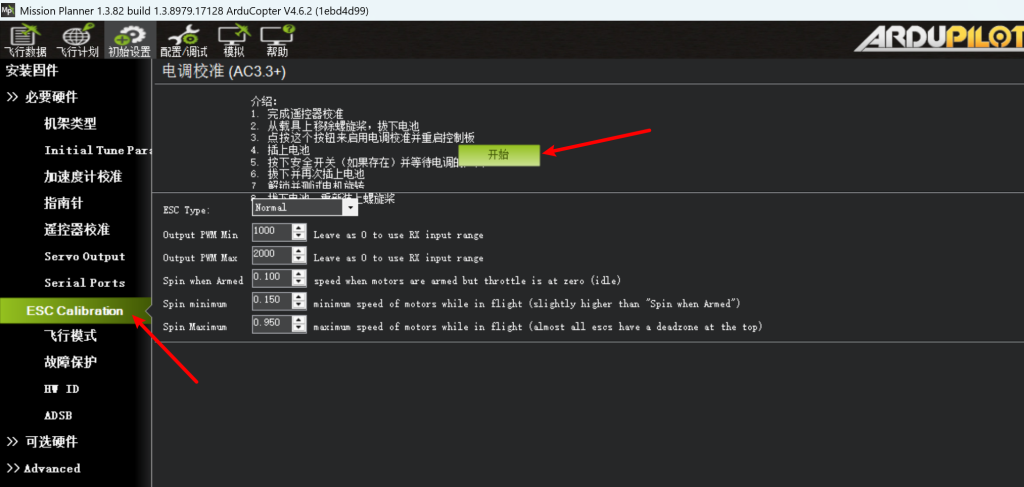Click the minimum speed in flight description
The height and width of the screenshot is (487, 1024).
point(526,304)
